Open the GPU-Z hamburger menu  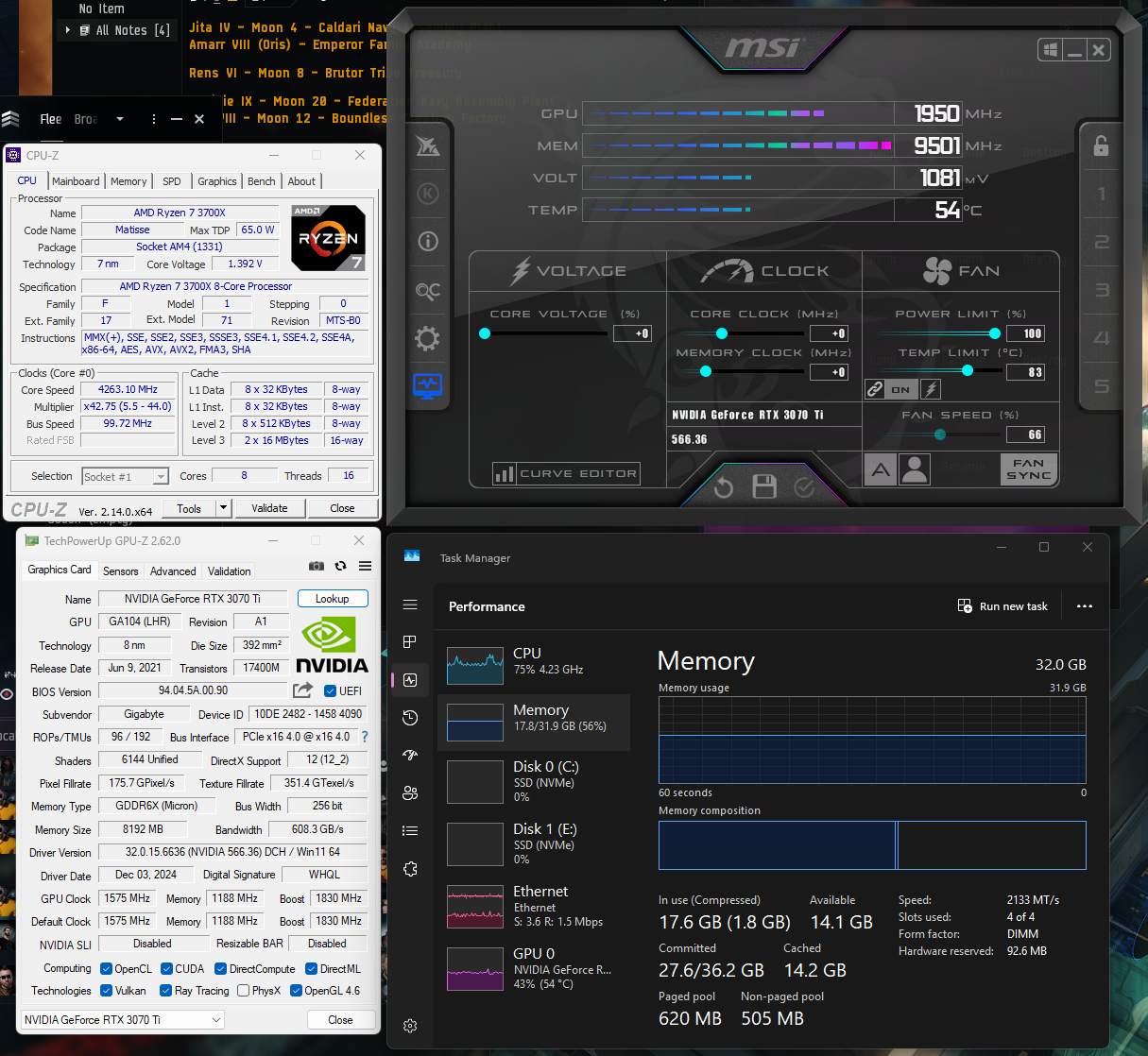click(365, 566)
